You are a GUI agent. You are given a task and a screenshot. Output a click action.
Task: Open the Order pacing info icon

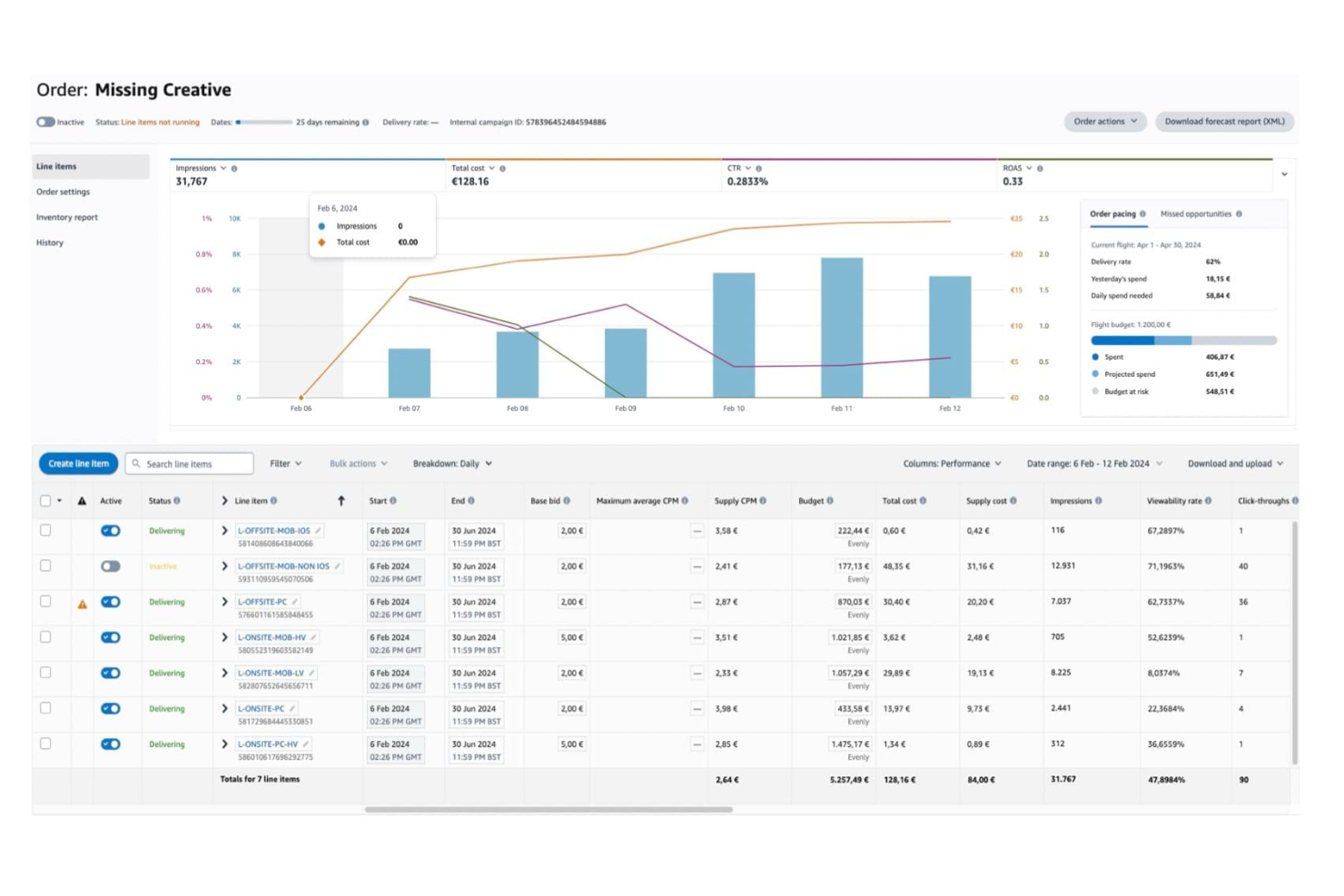[x=1143, y=213]
